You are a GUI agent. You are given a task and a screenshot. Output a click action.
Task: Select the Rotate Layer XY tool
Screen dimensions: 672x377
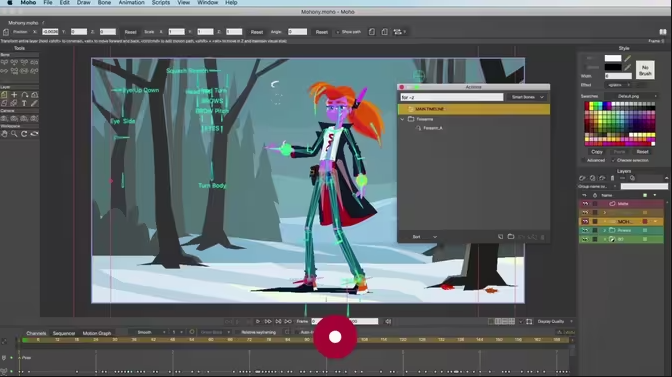tap(35, 95)
